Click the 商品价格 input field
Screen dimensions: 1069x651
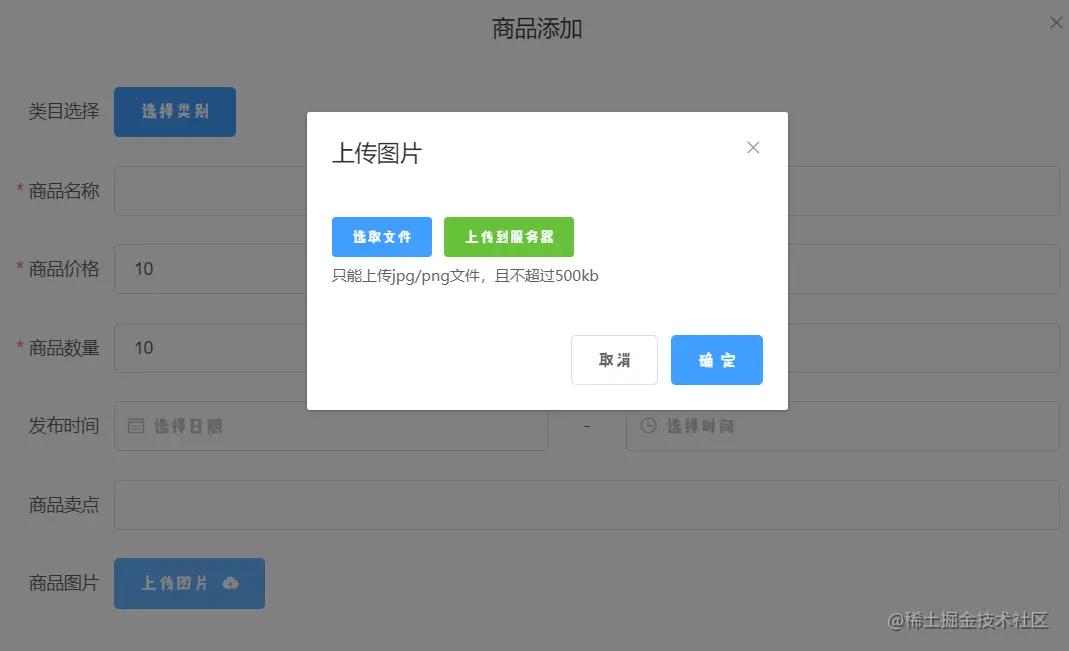(586, 269)
